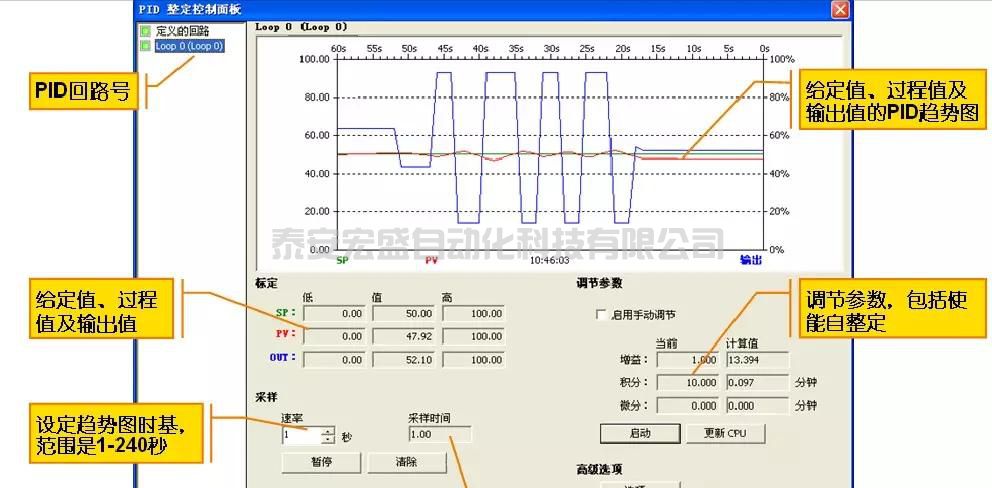Increase the 速率 value with up arrow
The image size is (992, 488).
pos(327,431)
